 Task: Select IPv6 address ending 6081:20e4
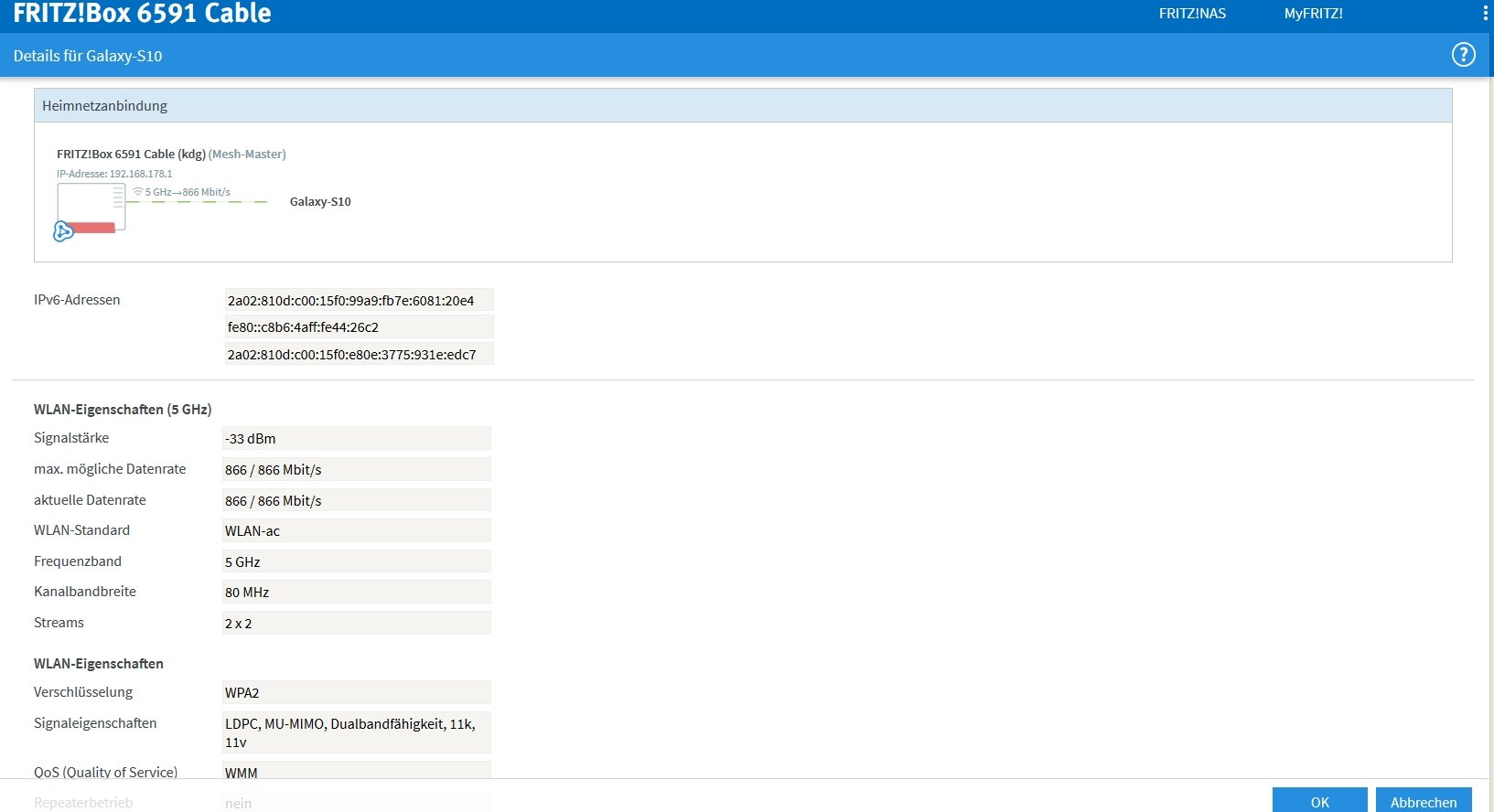click(x=359, y=300)
